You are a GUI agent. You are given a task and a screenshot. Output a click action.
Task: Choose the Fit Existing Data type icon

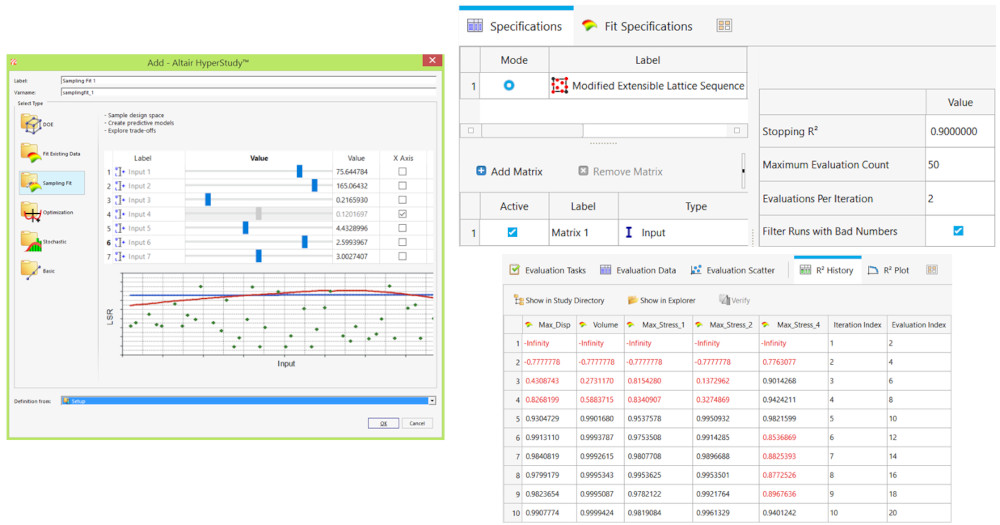[31, 153]
